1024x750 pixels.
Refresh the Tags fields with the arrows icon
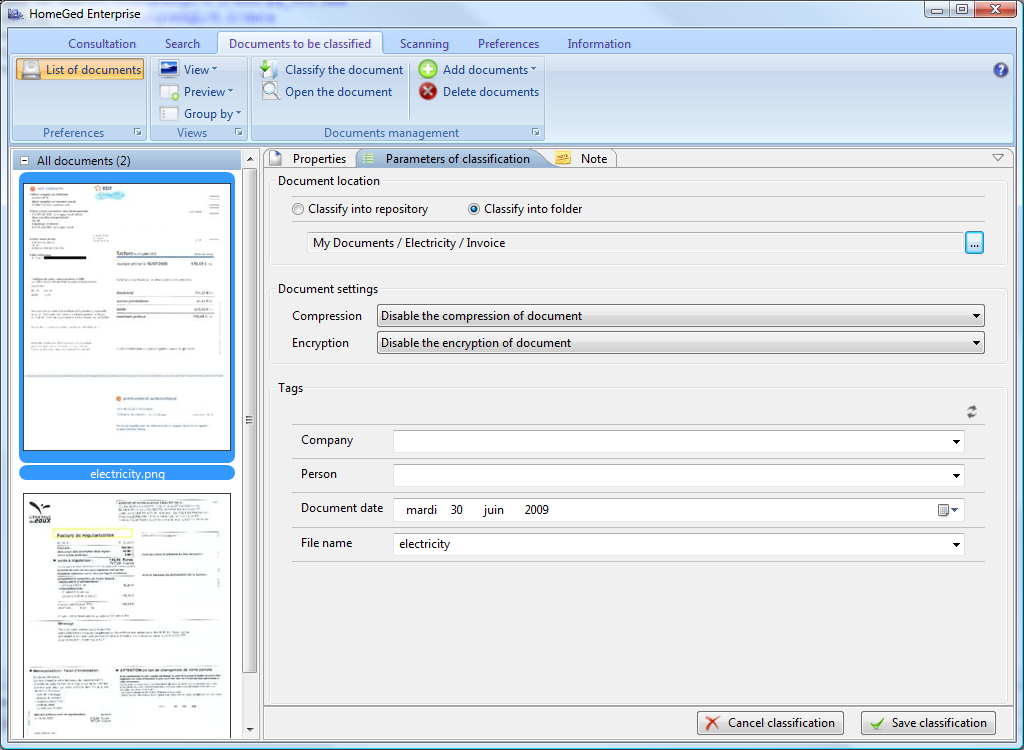(970, 411)
